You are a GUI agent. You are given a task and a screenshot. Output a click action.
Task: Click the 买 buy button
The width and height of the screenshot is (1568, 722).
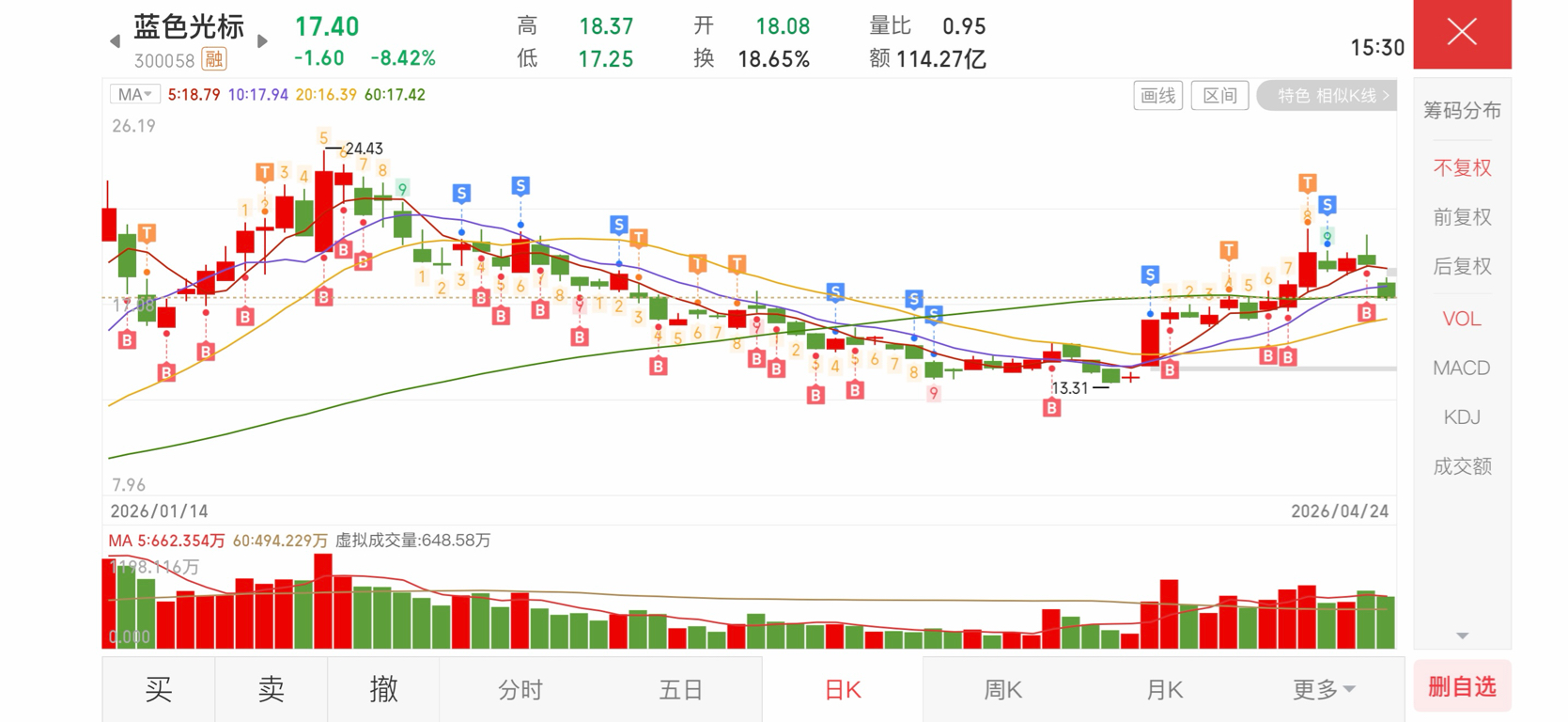(x=159, y=690)
